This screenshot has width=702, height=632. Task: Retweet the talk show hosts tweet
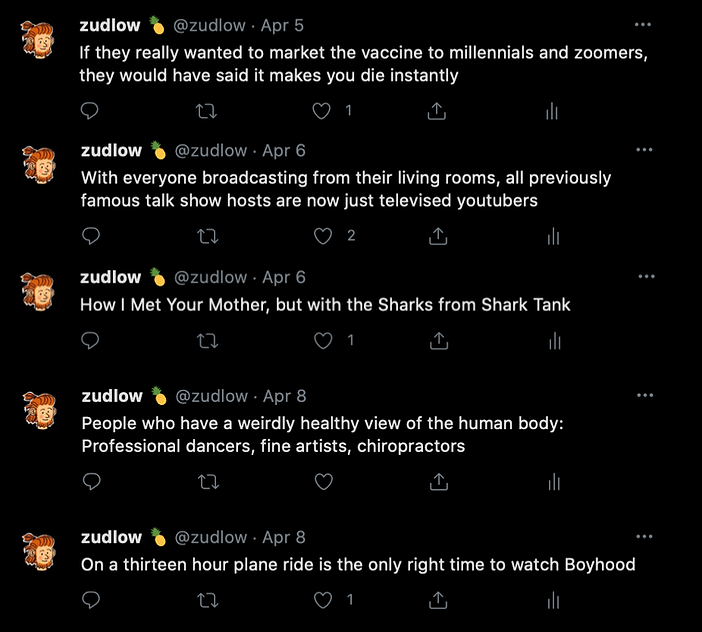pyautogui.click(x=209, y=237)
